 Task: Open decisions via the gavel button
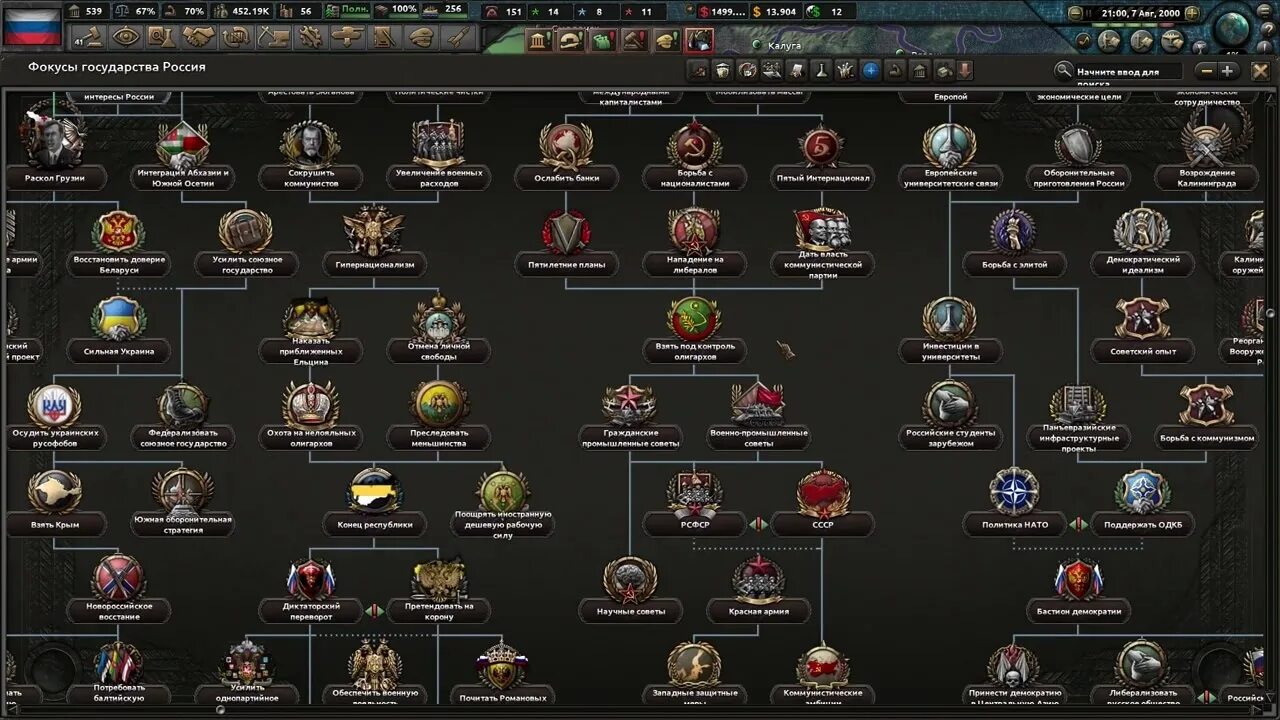[90, 37]
